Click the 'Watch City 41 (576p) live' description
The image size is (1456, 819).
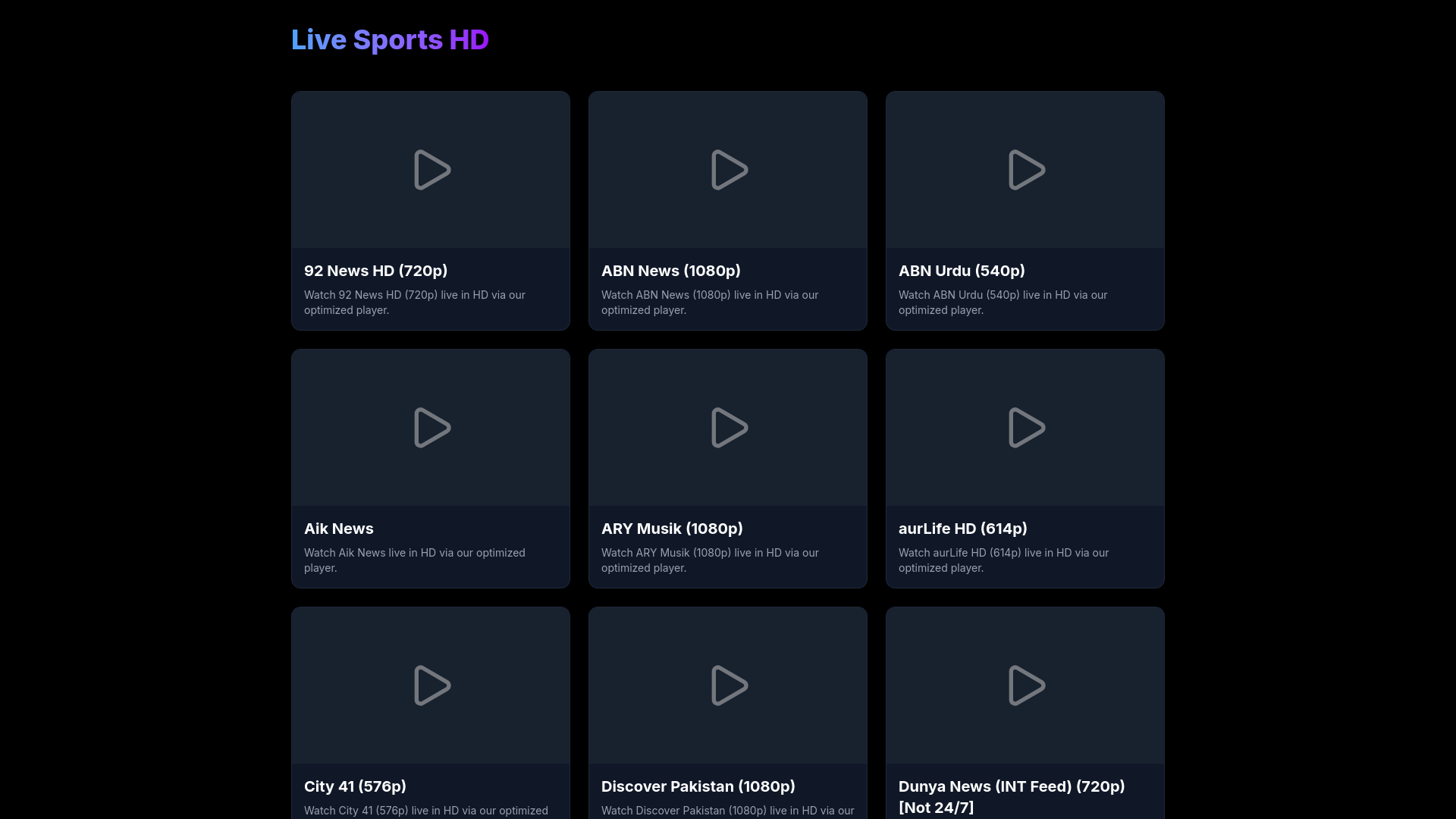tap(426, 811)
